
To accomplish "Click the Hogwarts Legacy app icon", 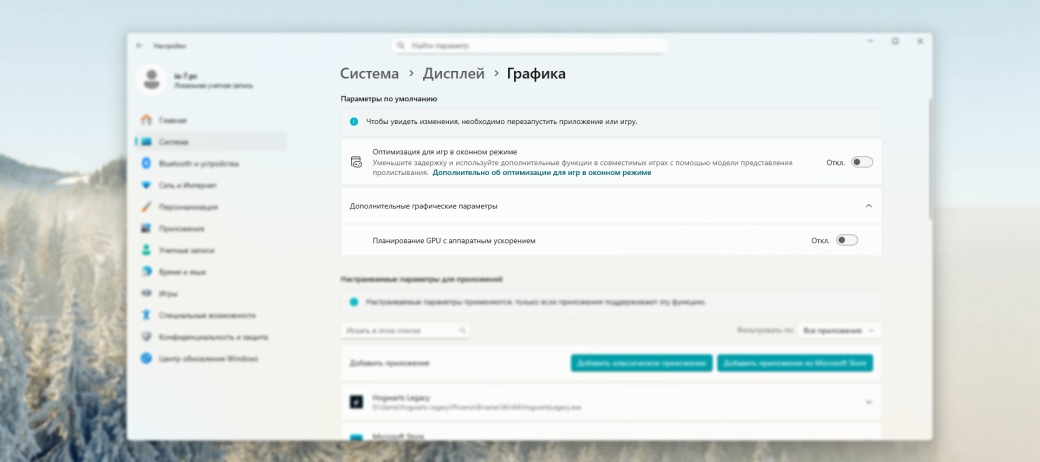I will click(356, 402).
